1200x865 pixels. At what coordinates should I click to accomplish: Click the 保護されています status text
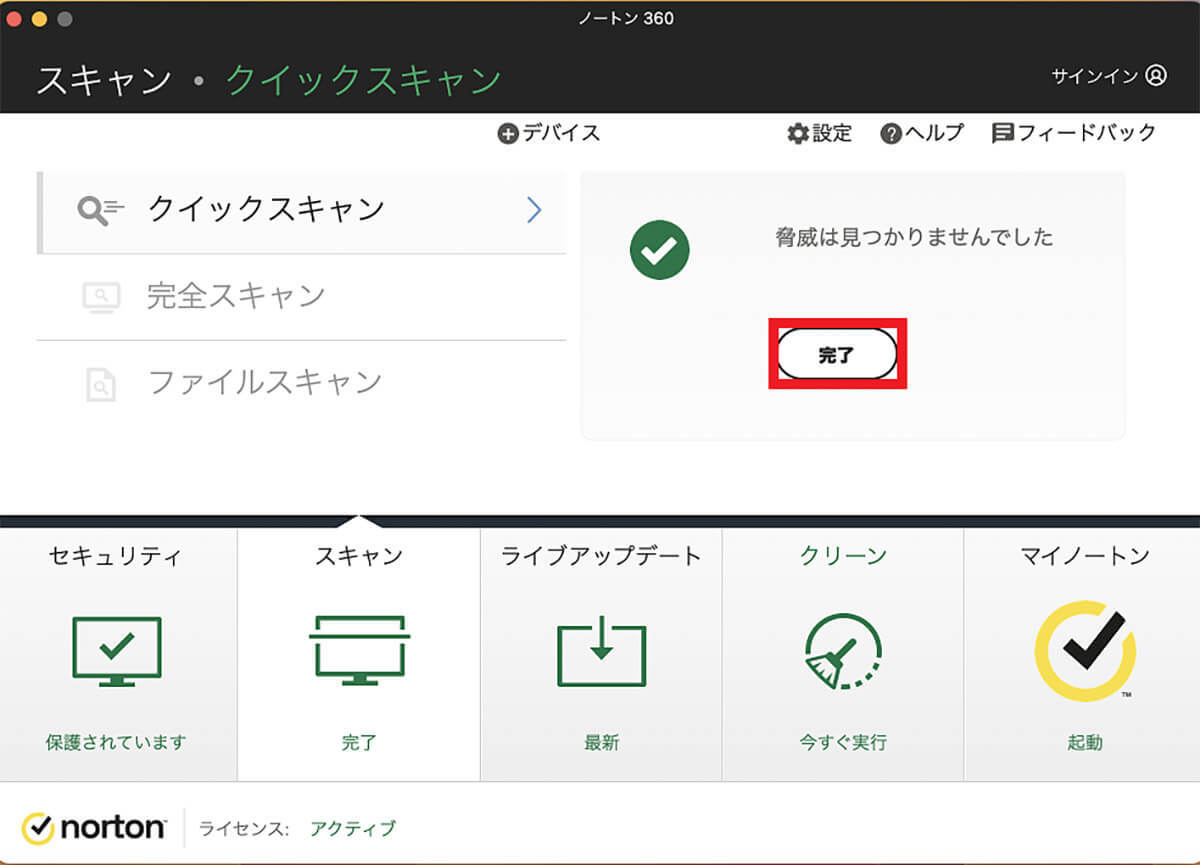117,743
